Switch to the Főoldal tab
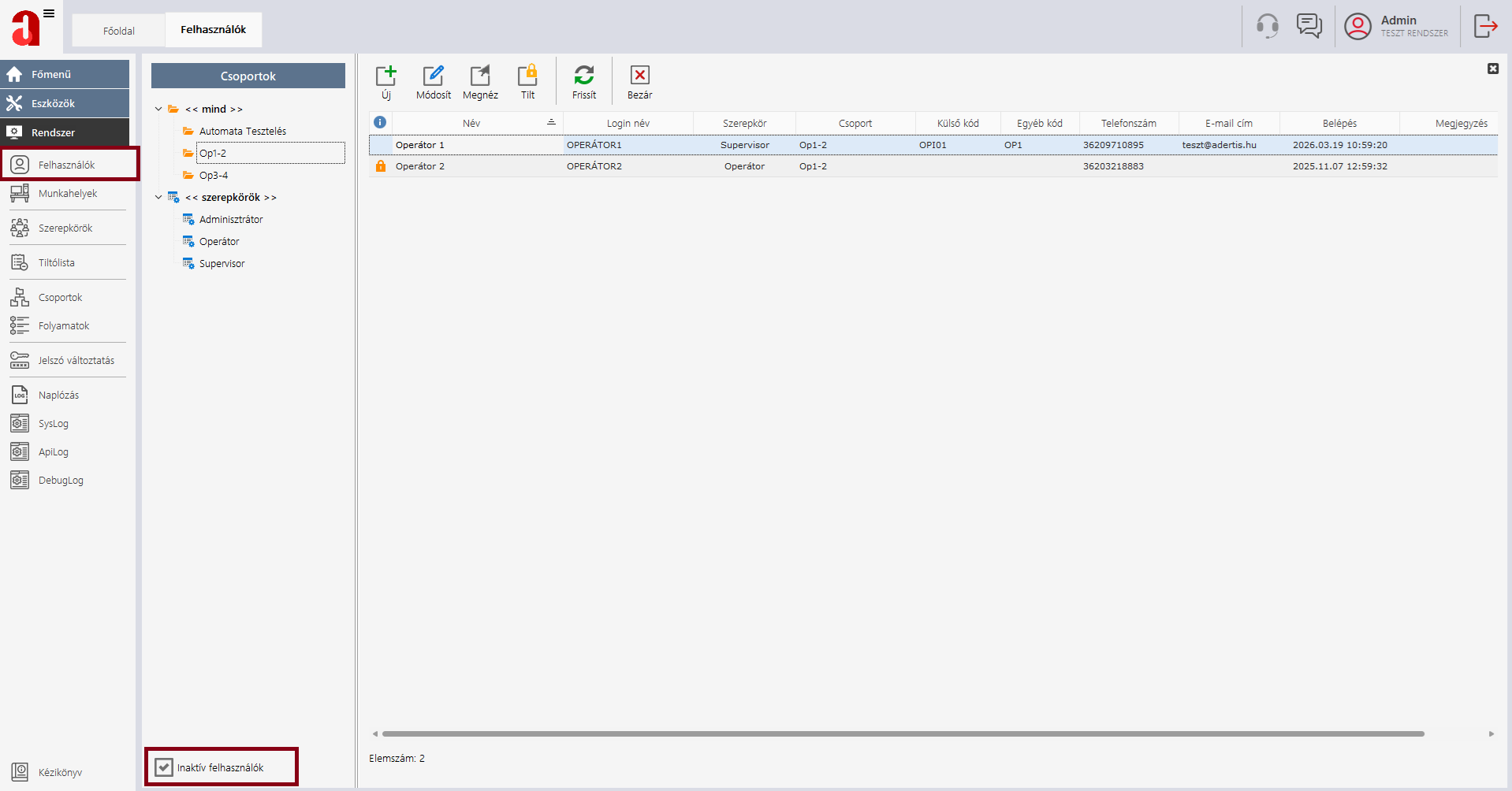 point(119,31)
